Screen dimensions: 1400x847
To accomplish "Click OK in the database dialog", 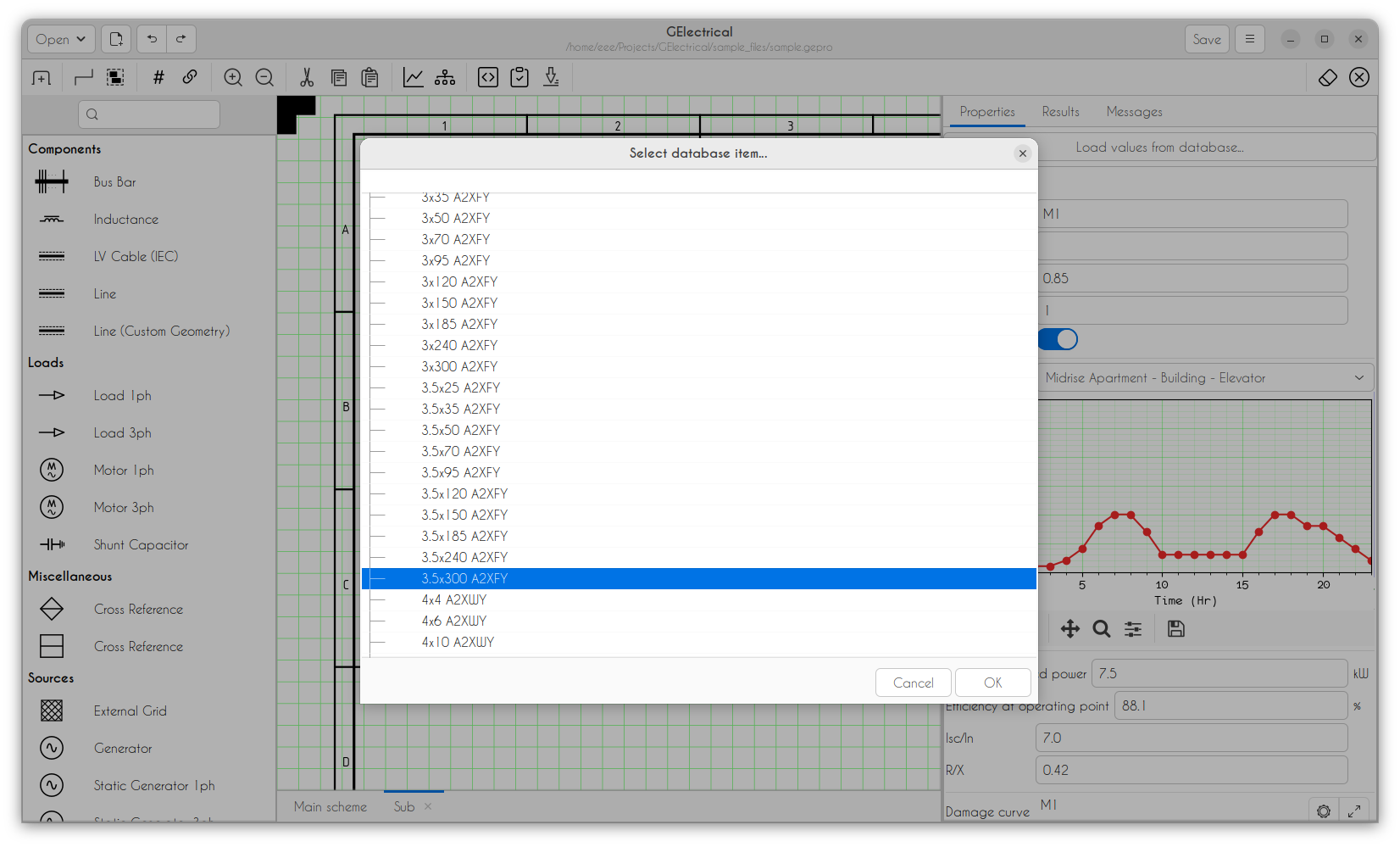I will (993, 683).
